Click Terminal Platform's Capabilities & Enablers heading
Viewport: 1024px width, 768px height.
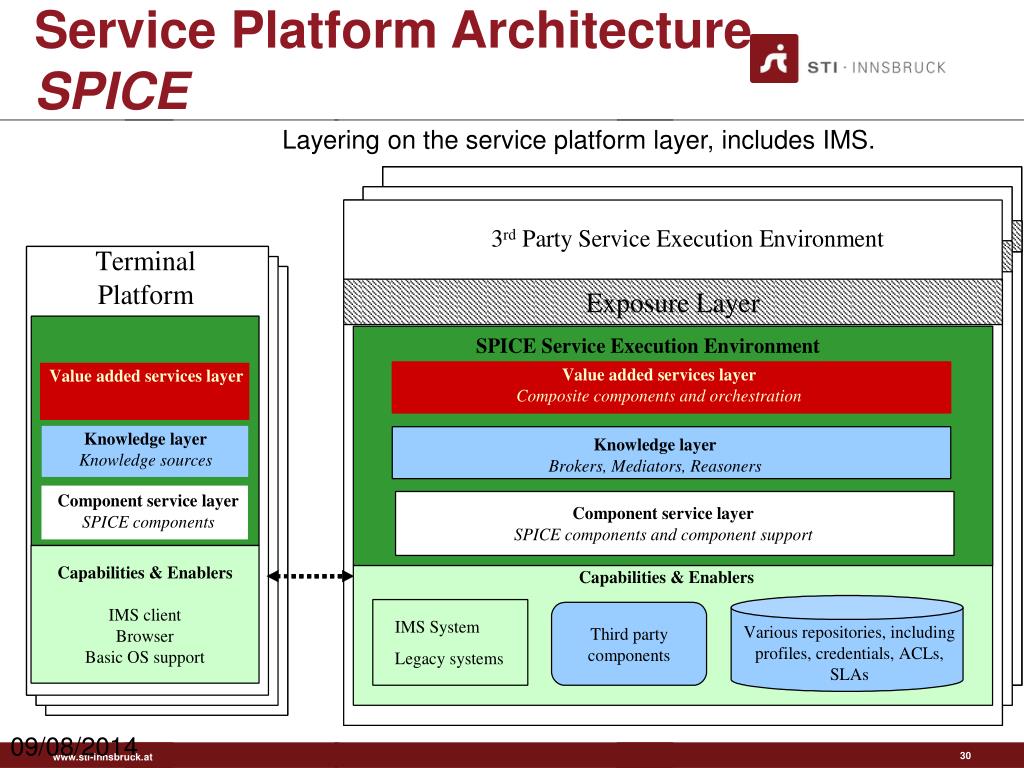tap(145, 573)
